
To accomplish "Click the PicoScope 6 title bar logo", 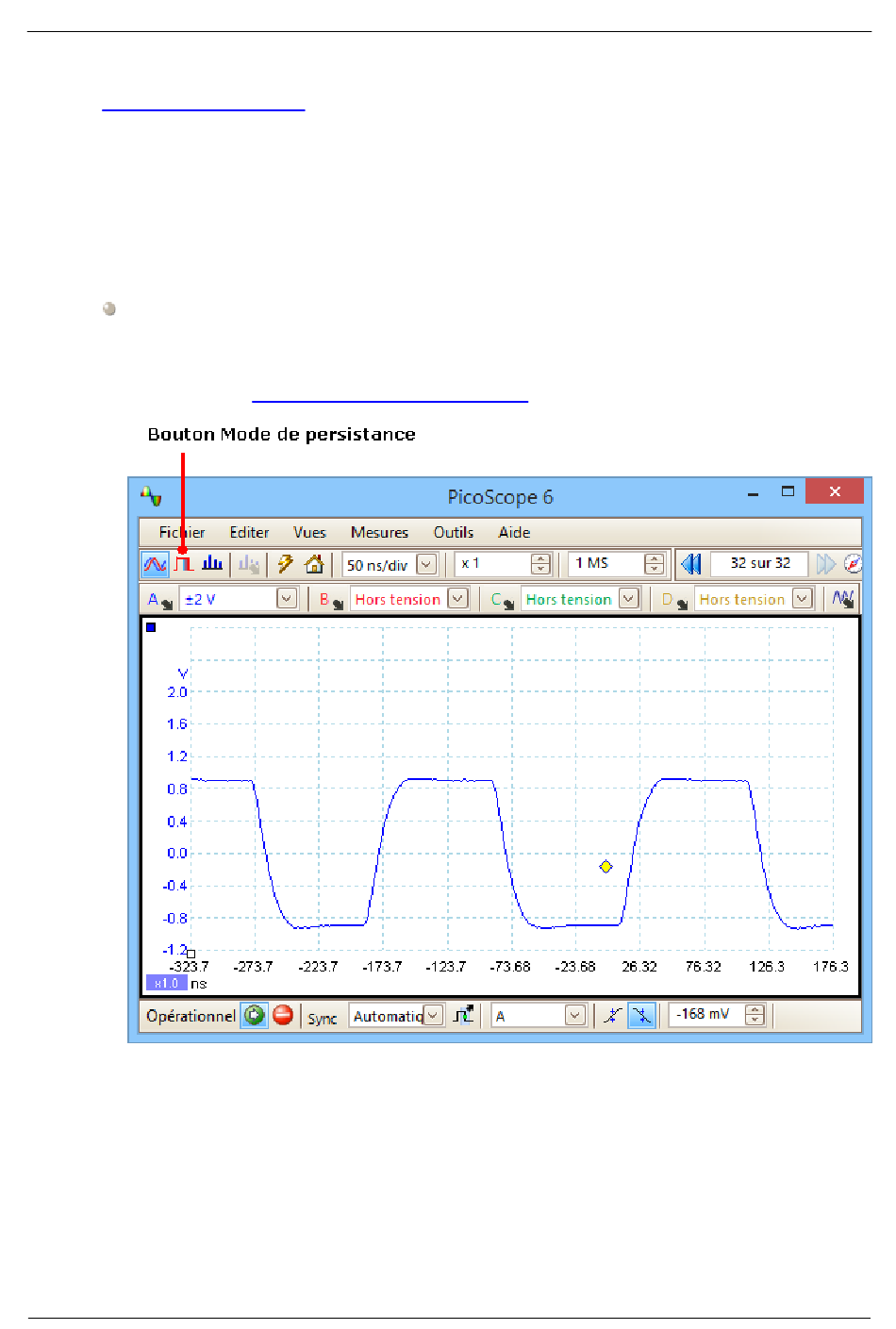I will click(x=151, y=495).
